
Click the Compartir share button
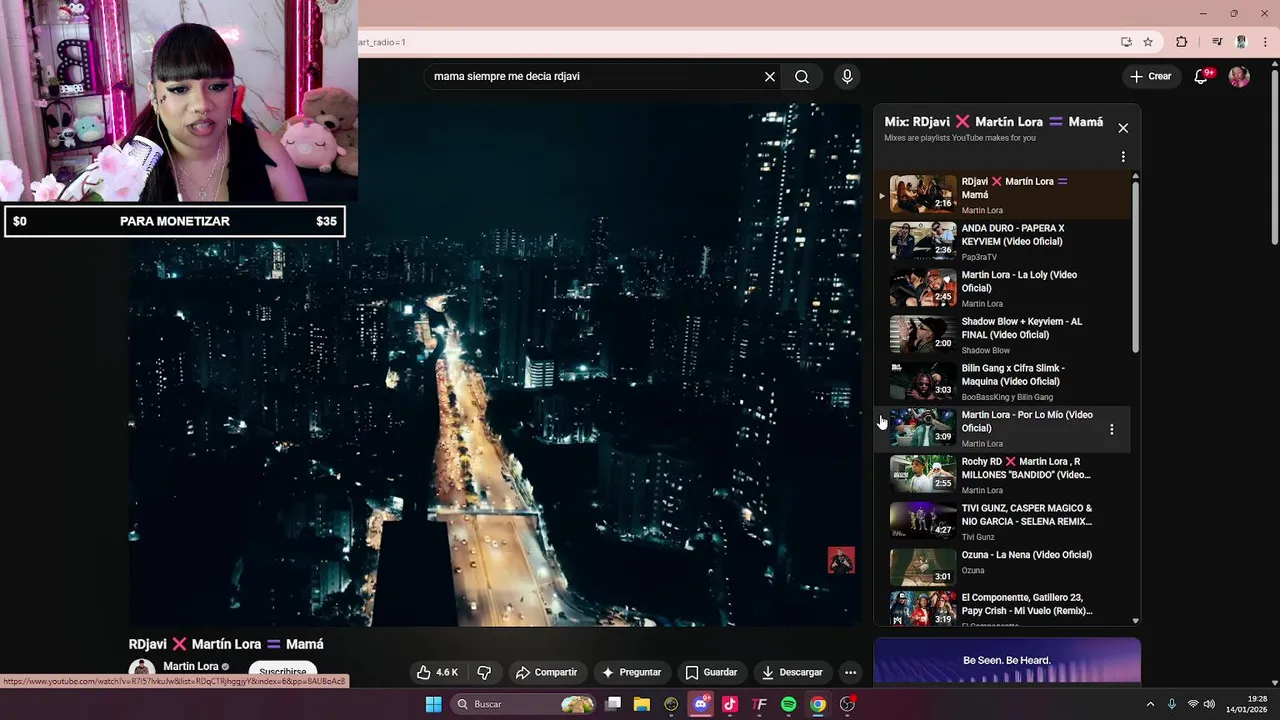tap(546, 673)
